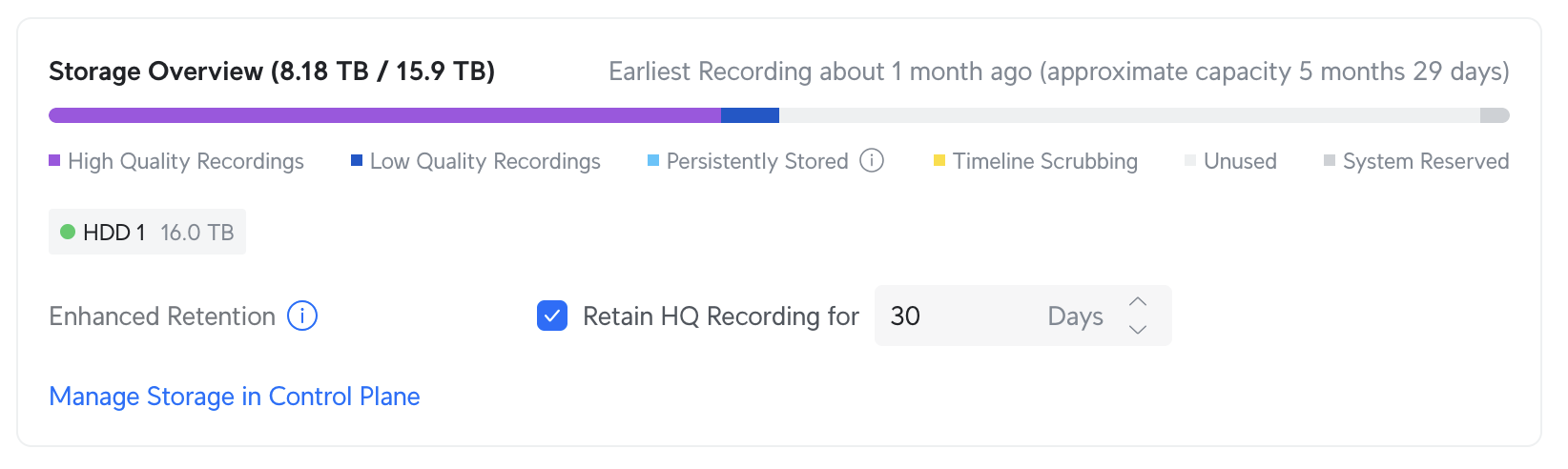Click the 30 days retention input field
Screen dimensions: 1568x469
[x=954, y=316]
